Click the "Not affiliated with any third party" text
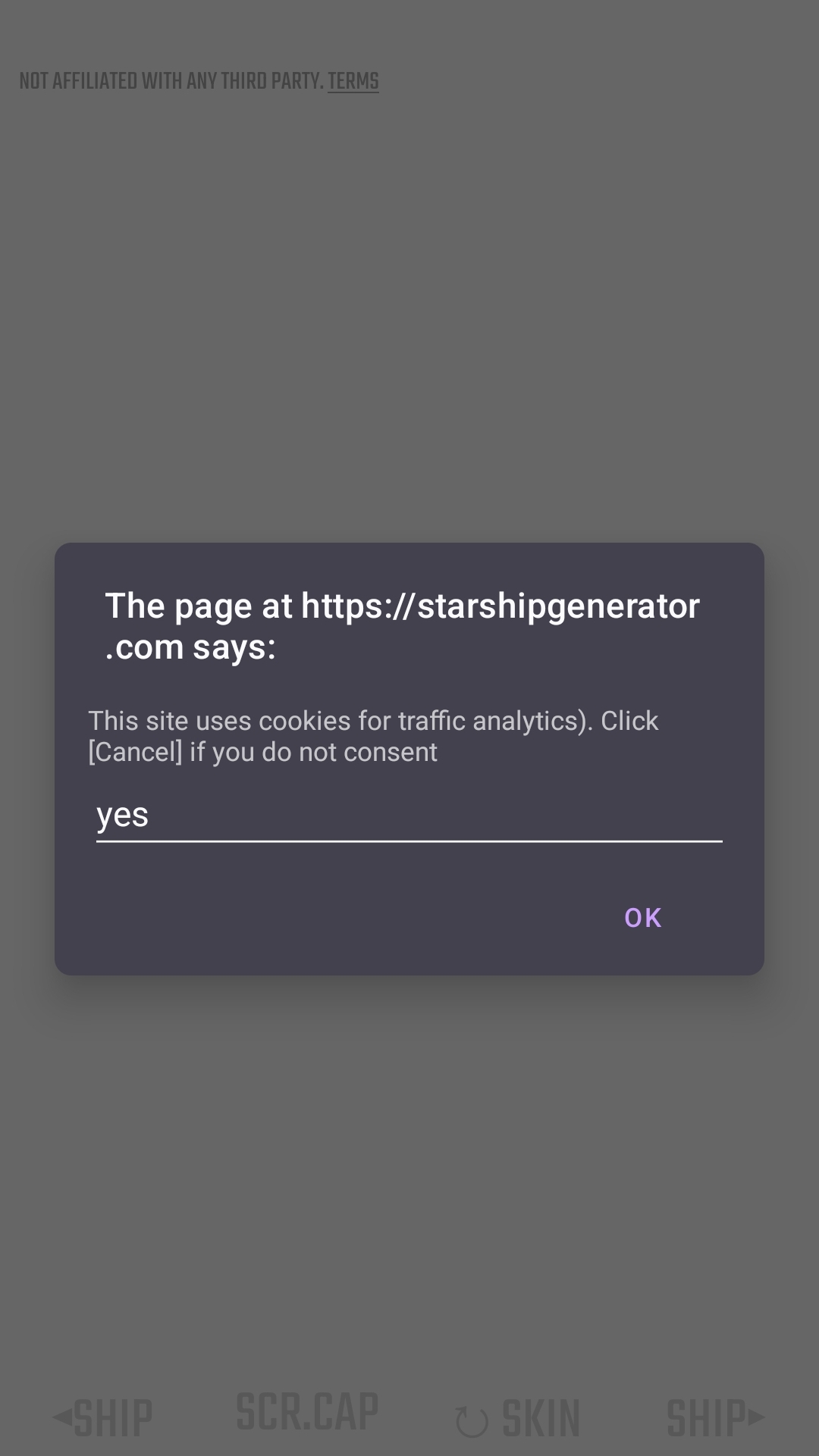 click(171, 81)
